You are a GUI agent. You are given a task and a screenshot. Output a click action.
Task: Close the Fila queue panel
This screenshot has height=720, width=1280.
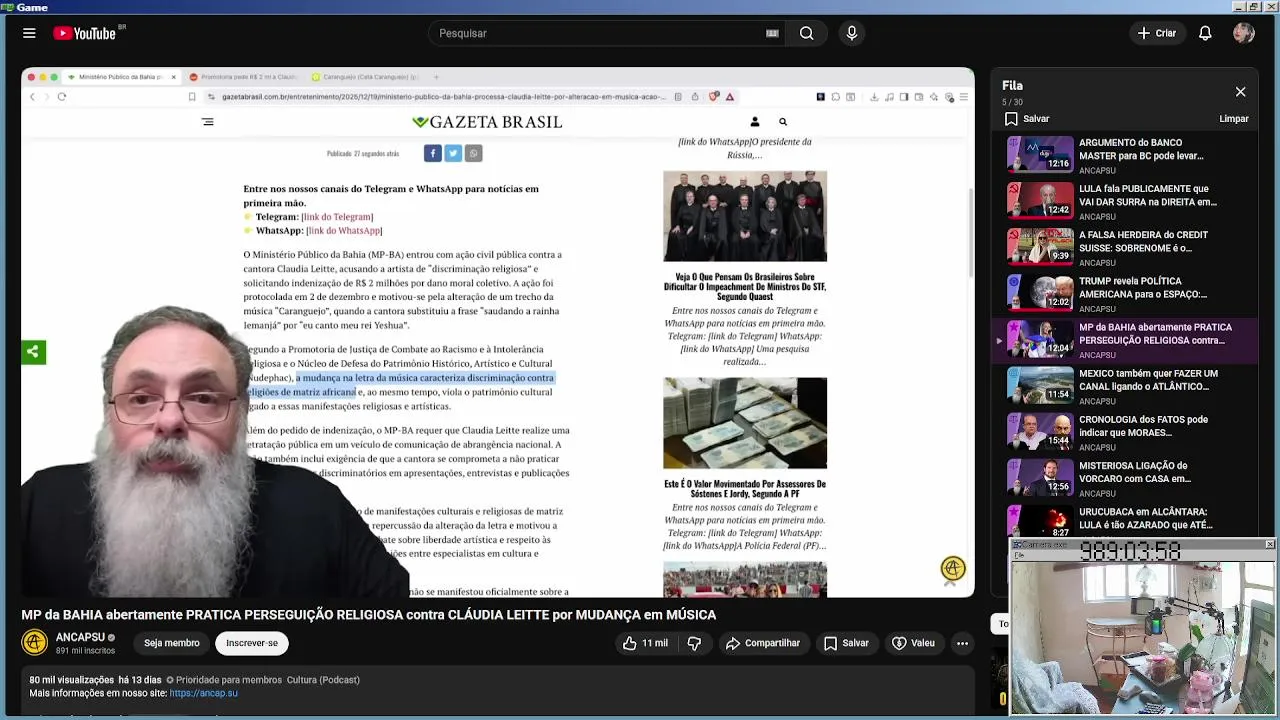click(1240, 92)
